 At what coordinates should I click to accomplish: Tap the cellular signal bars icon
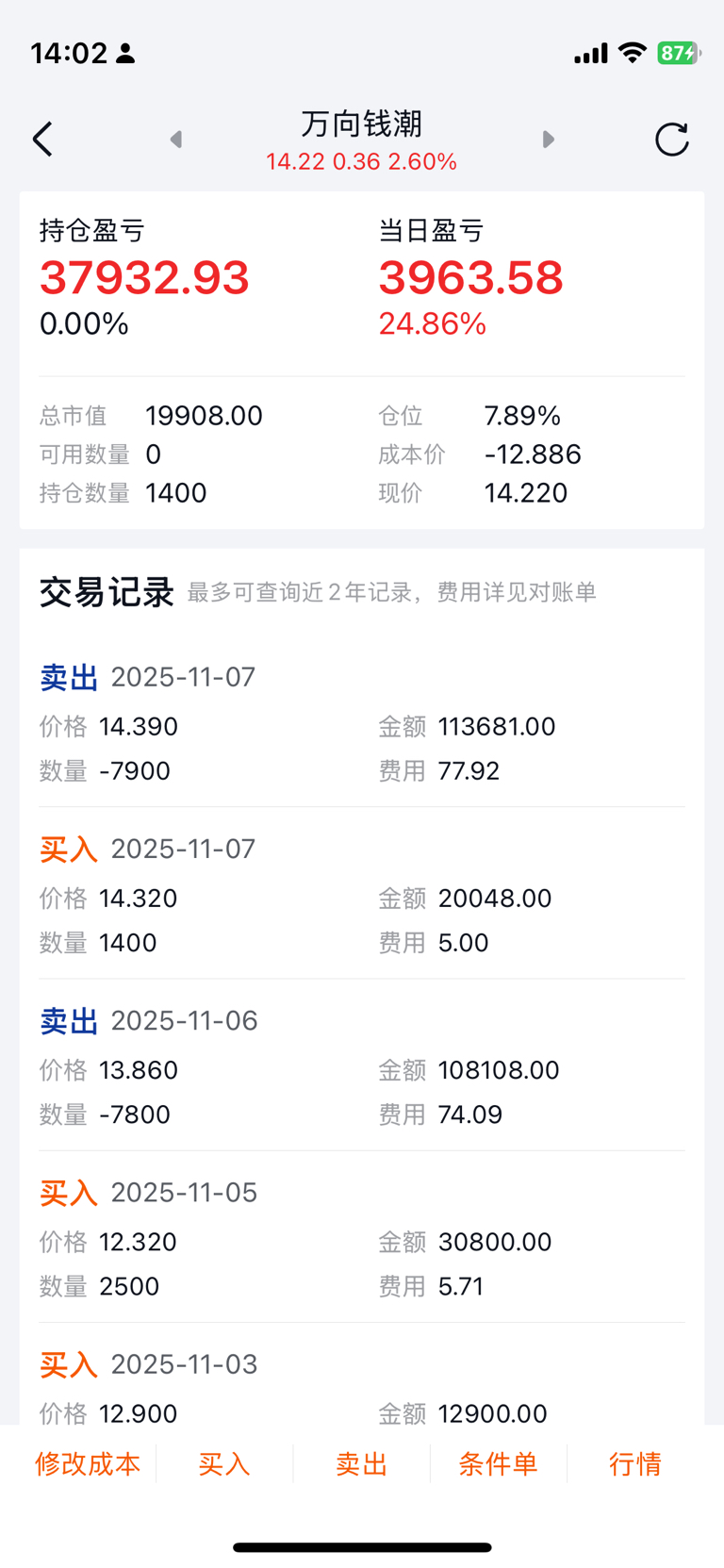click(x=591, y=54)
